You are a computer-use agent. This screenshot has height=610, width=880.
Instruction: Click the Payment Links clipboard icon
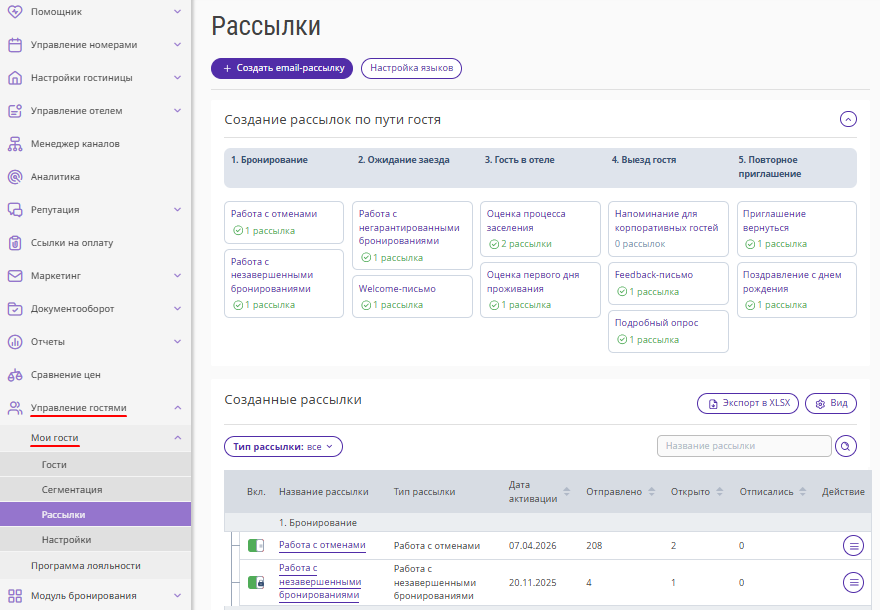point(15,243)
